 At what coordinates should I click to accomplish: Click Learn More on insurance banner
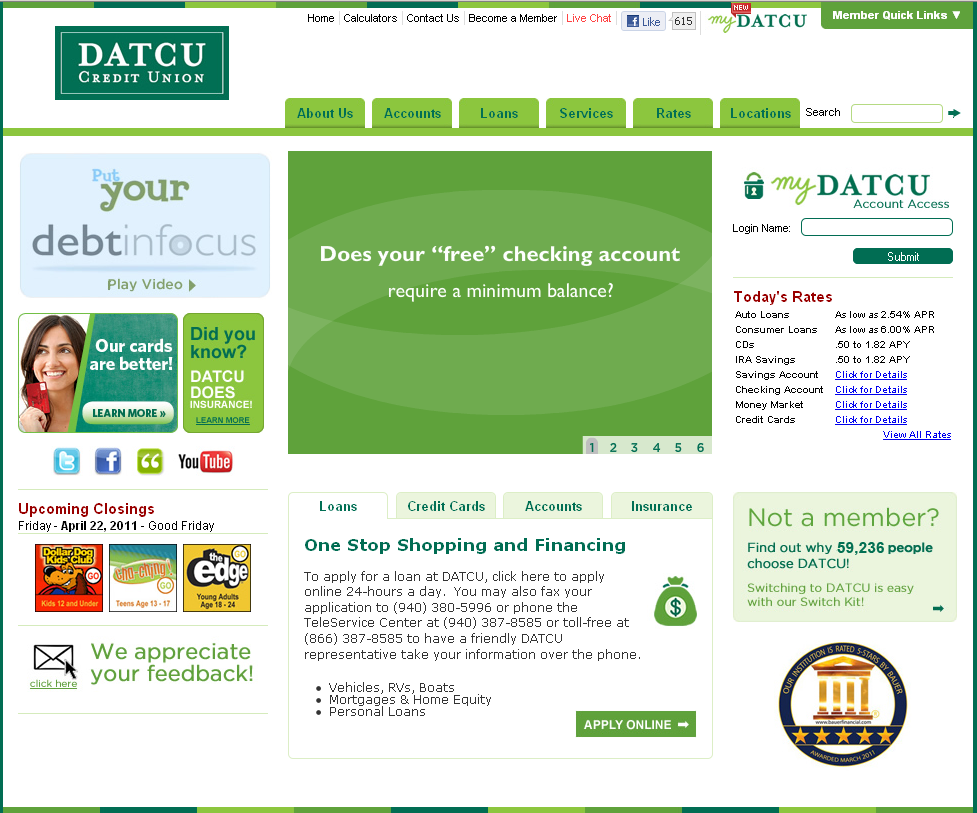222,420
